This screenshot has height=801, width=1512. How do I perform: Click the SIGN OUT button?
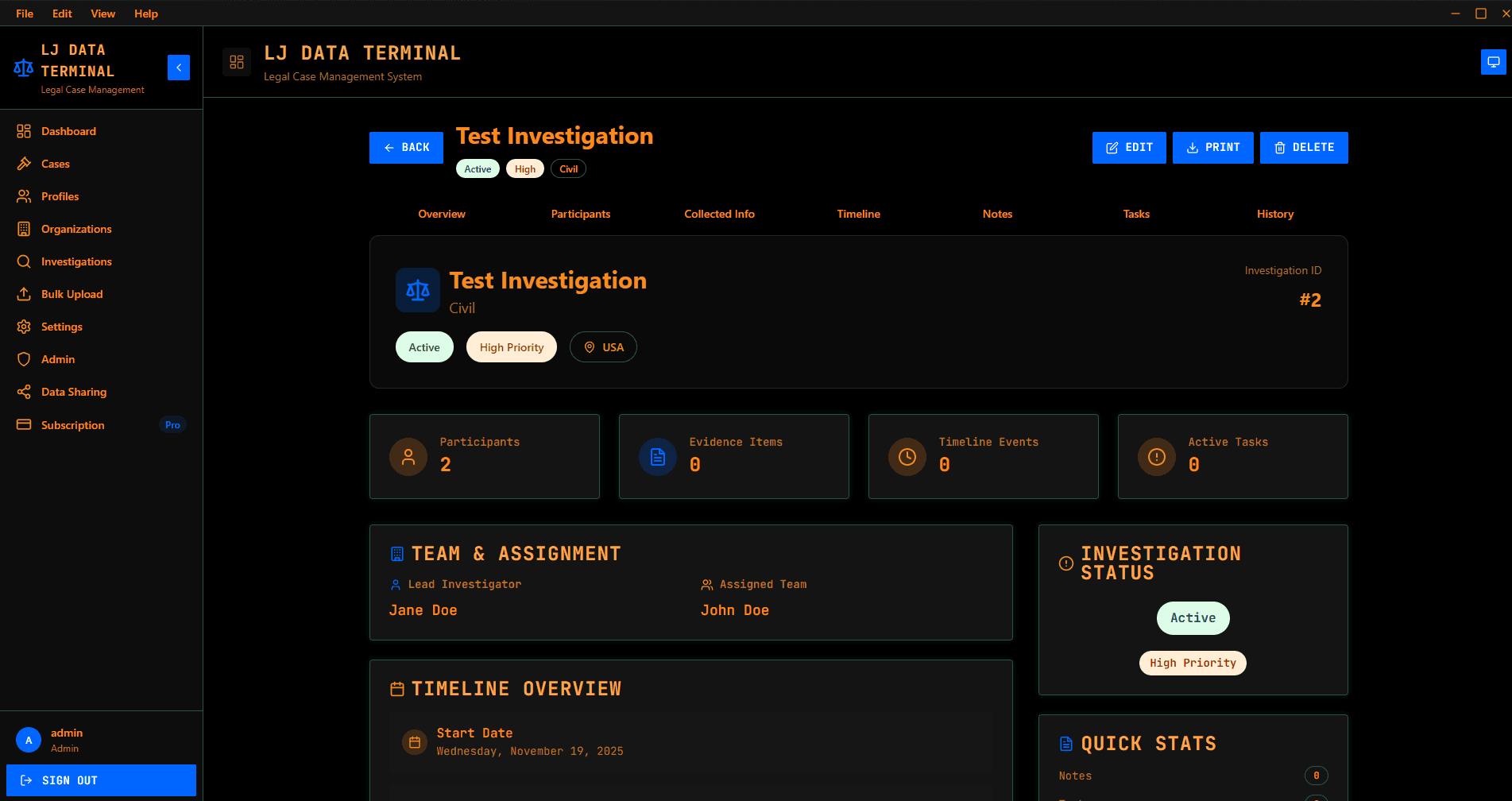(101, 780)
